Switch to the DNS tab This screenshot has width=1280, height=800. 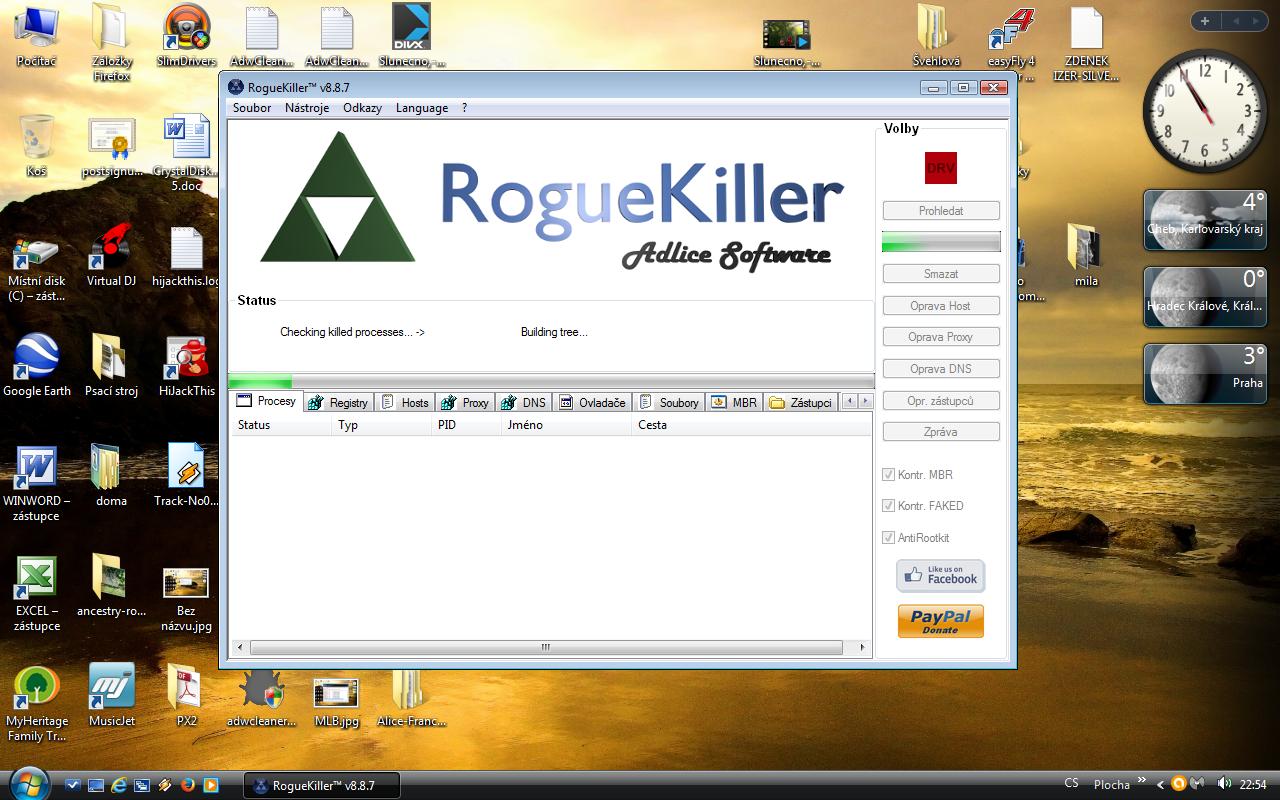pyautogui.click(x=524, y=402)
